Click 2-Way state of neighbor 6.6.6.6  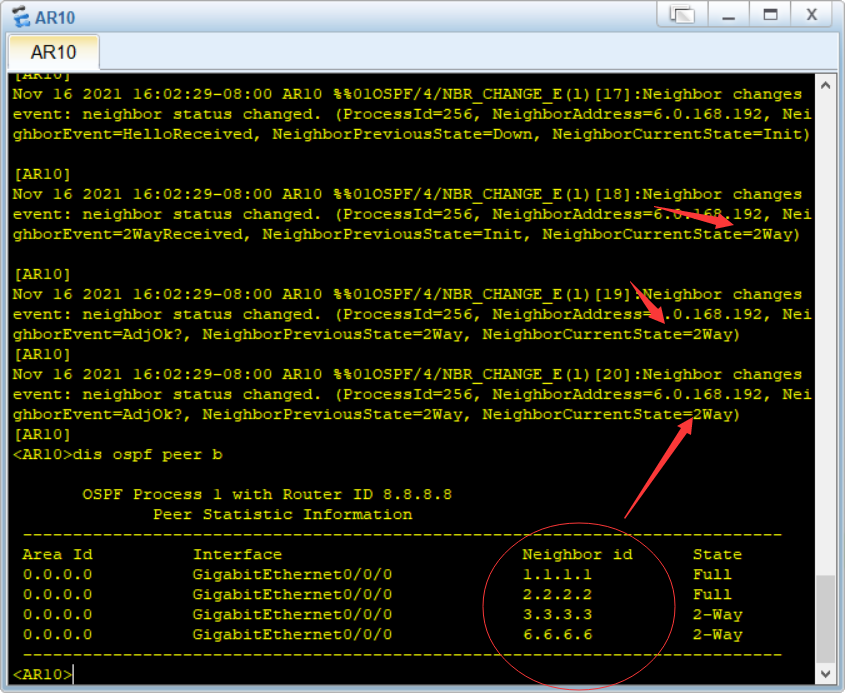tap(717, 634)
